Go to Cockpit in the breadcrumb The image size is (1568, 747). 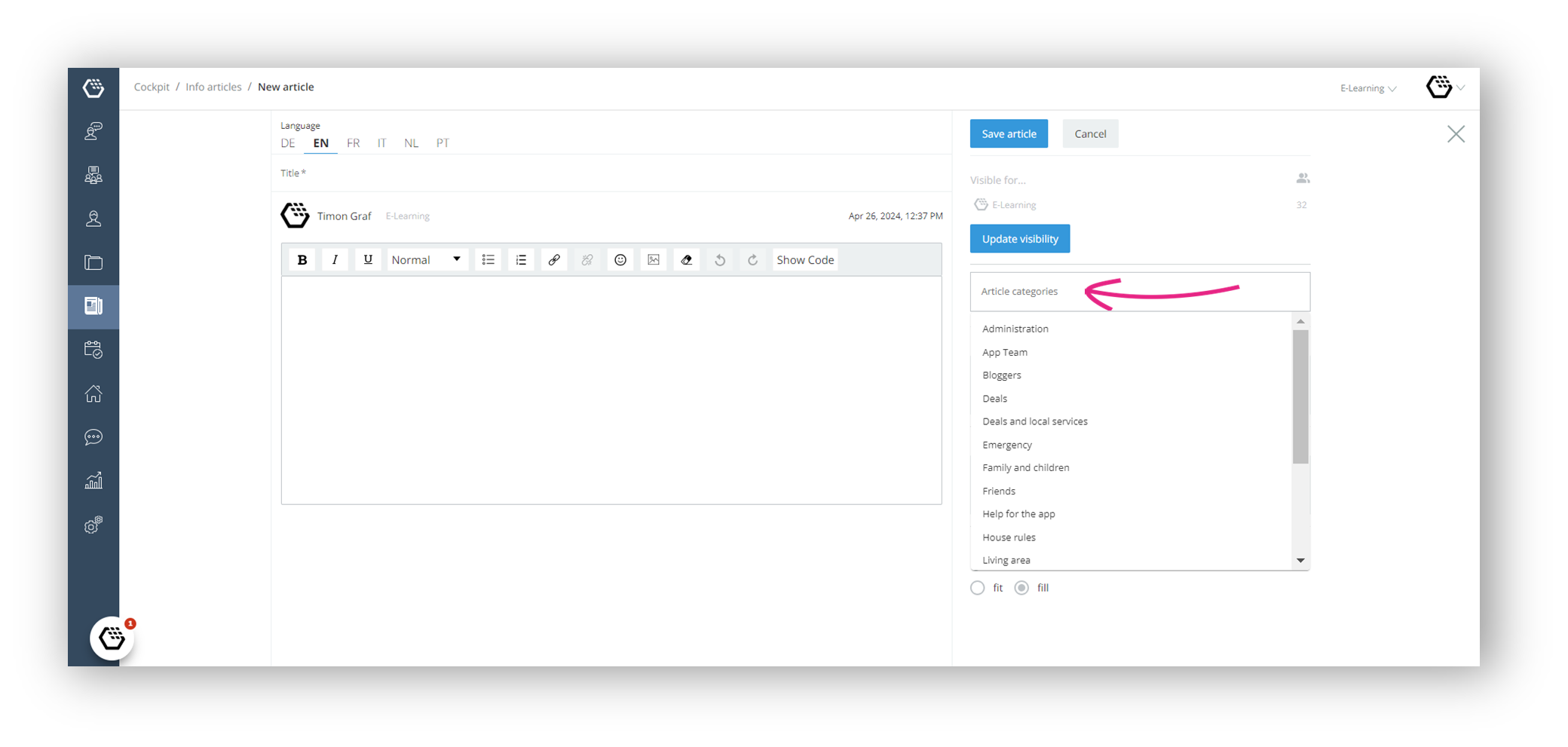(152, 87)
